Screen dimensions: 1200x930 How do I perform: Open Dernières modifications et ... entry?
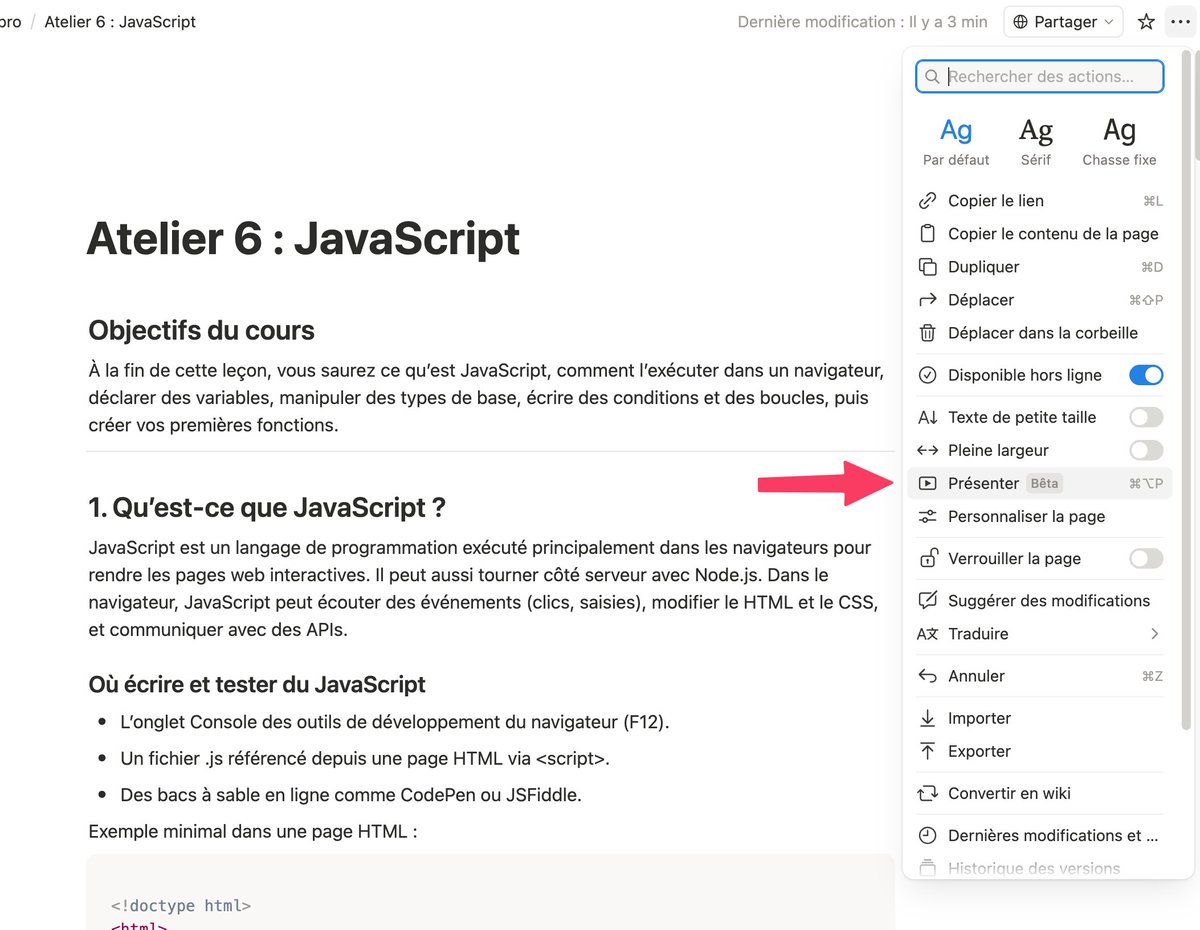coord(1040,835)
